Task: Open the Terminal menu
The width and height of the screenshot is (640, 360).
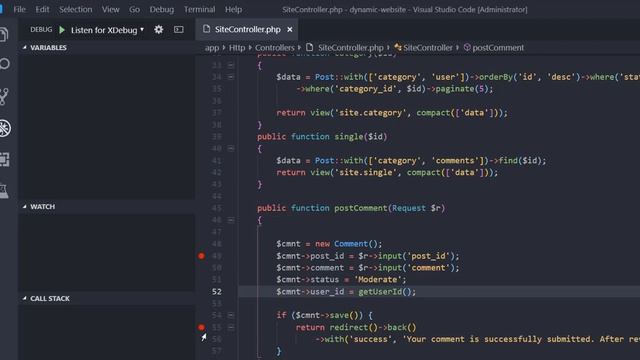Action: 199,9
